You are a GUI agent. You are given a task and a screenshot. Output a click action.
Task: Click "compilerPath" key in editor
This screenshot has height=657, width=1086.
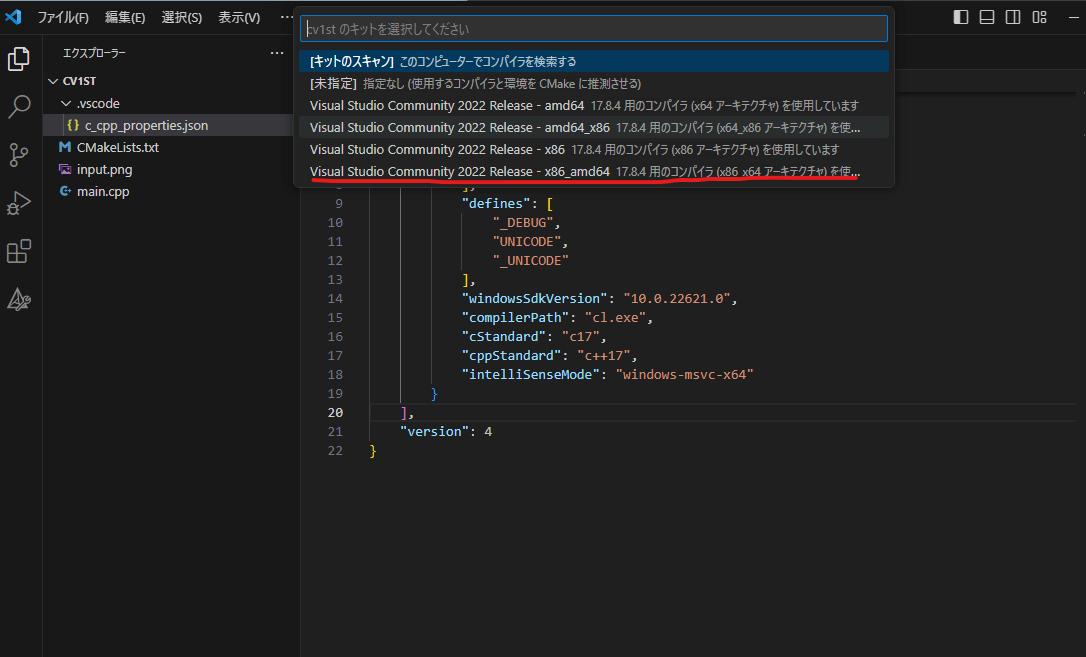point(515,318)
